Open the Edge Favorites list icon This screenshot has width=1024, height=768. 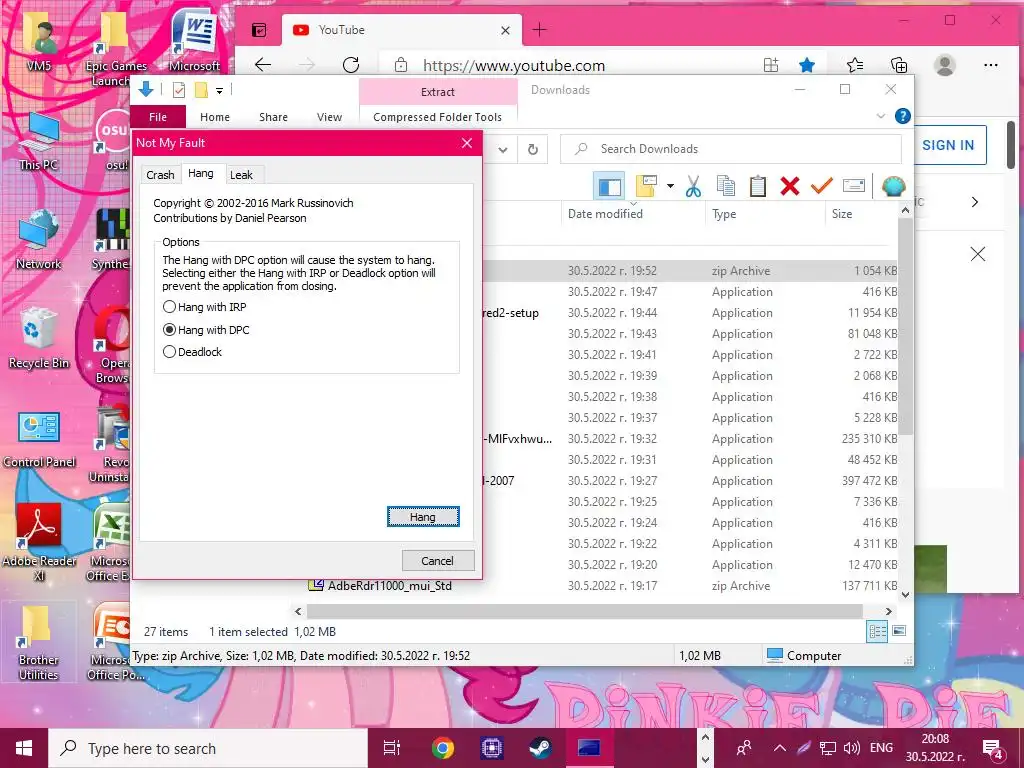(x=855, y=65)
